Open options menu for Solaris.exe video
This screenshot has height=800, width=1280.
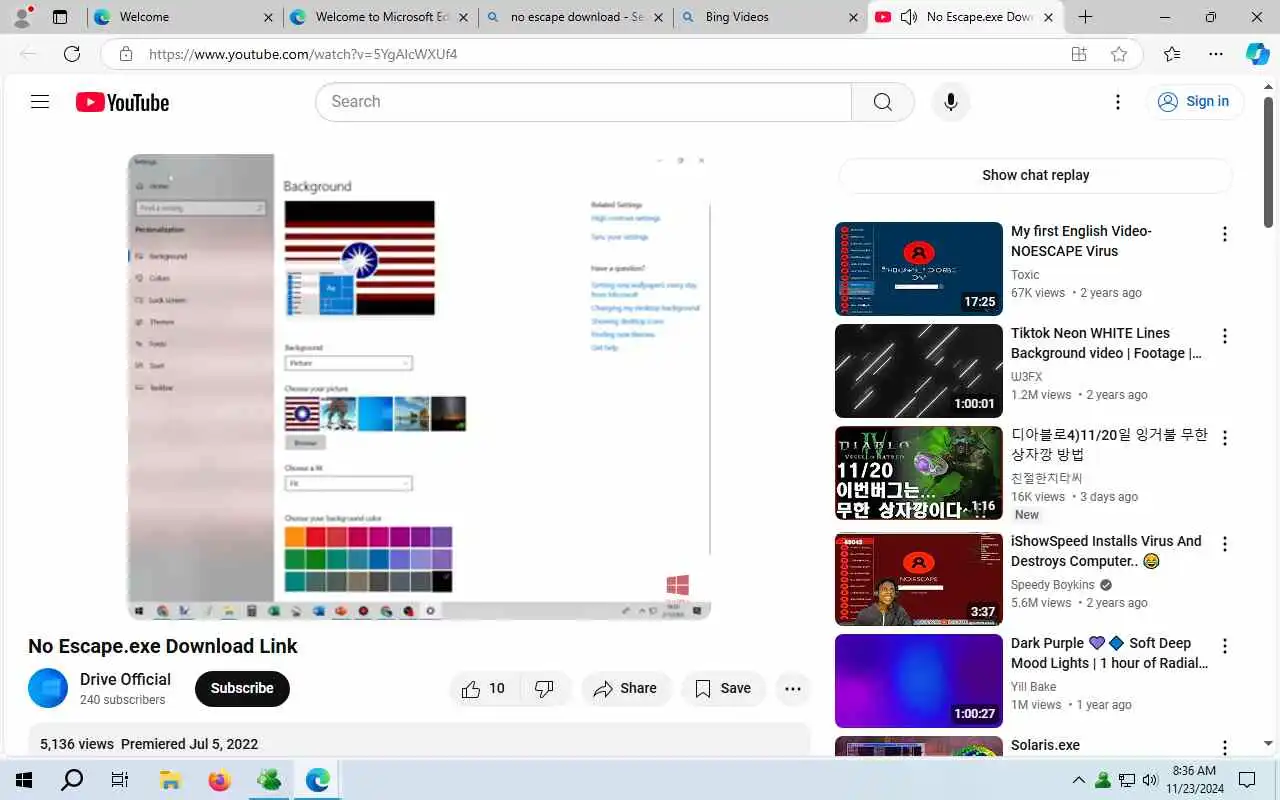click(1224, 748)
